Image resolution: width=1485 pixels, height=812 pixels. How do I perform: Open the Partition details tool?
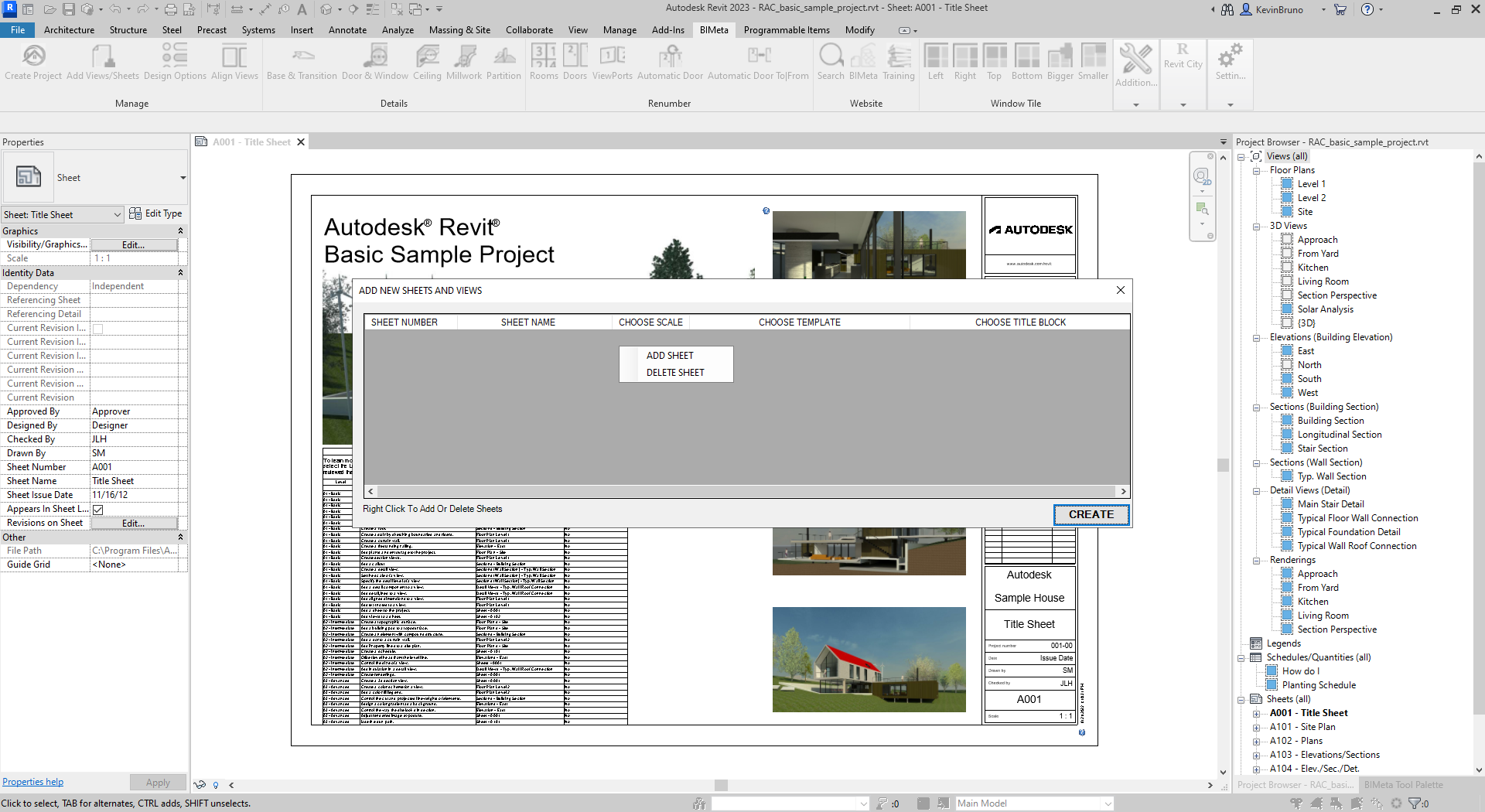[x=504, y=62]
